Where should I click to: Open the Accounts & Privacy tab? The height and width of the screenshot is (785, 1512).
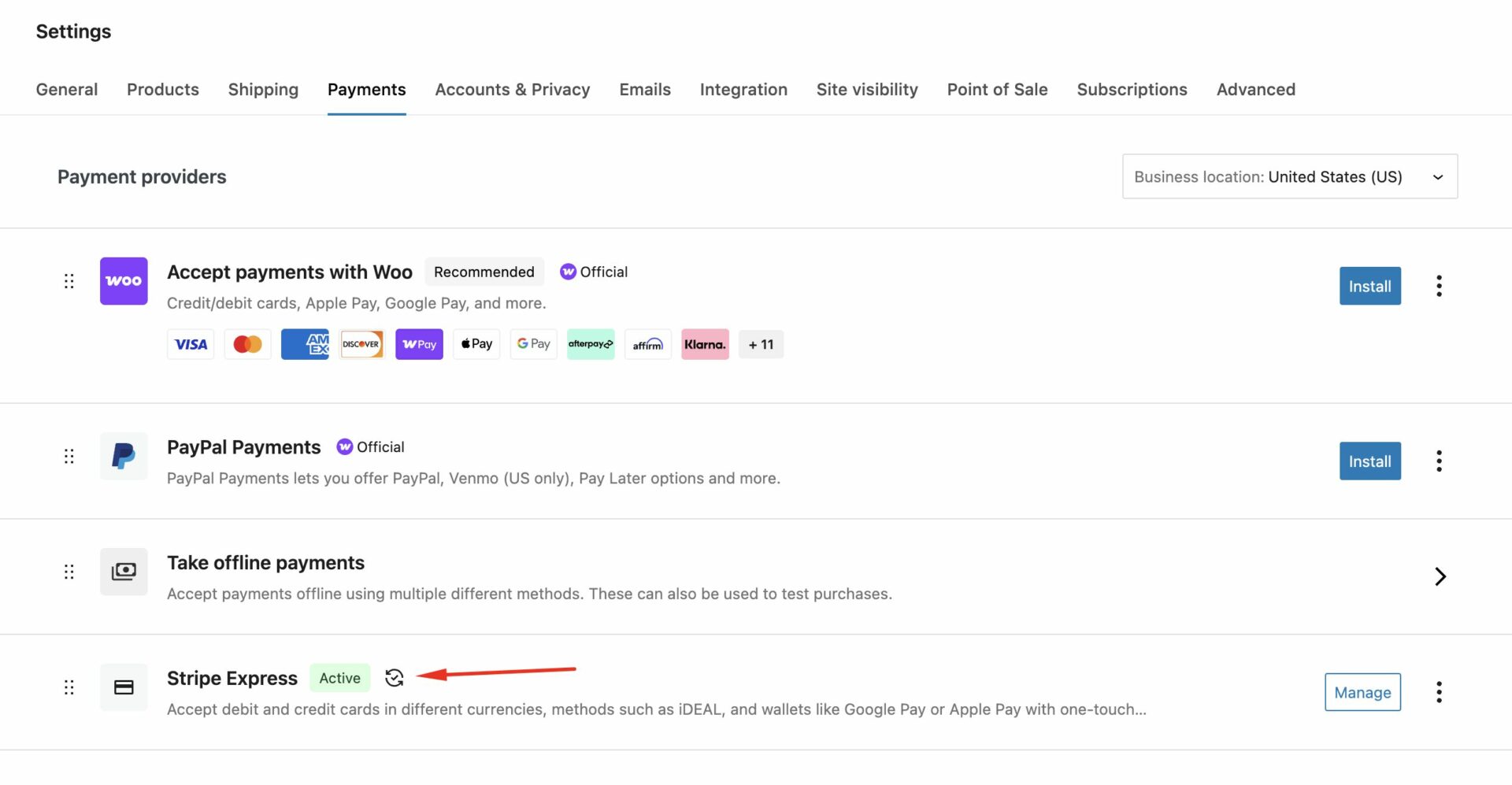click(x=512, y=90)
